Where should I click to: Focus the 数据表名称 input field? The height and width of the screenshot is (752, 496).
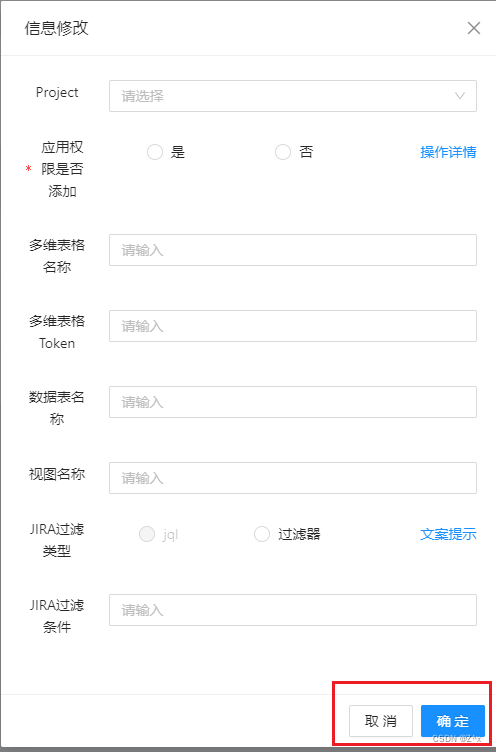click(293, 402)
